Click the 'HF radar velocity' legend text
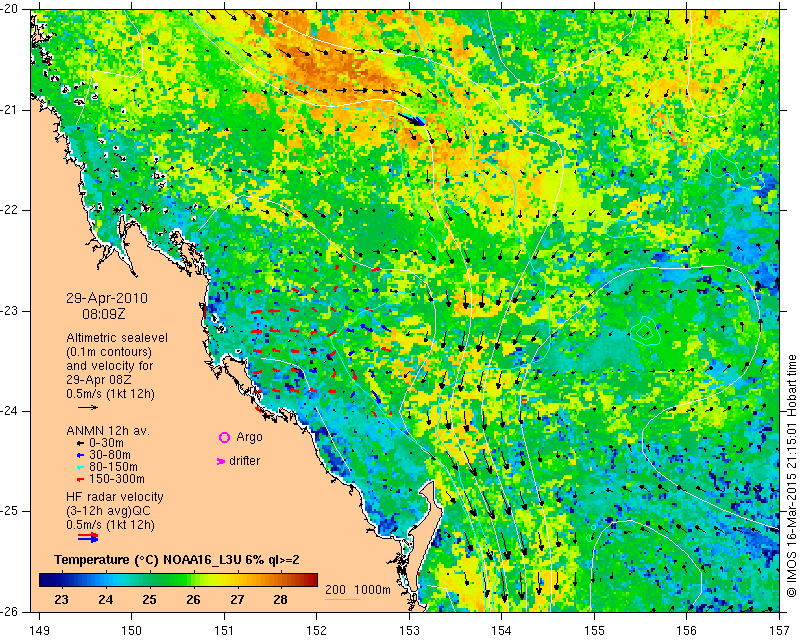The height and width of the screenshot is (640, 800). click(x=115, y=497)
